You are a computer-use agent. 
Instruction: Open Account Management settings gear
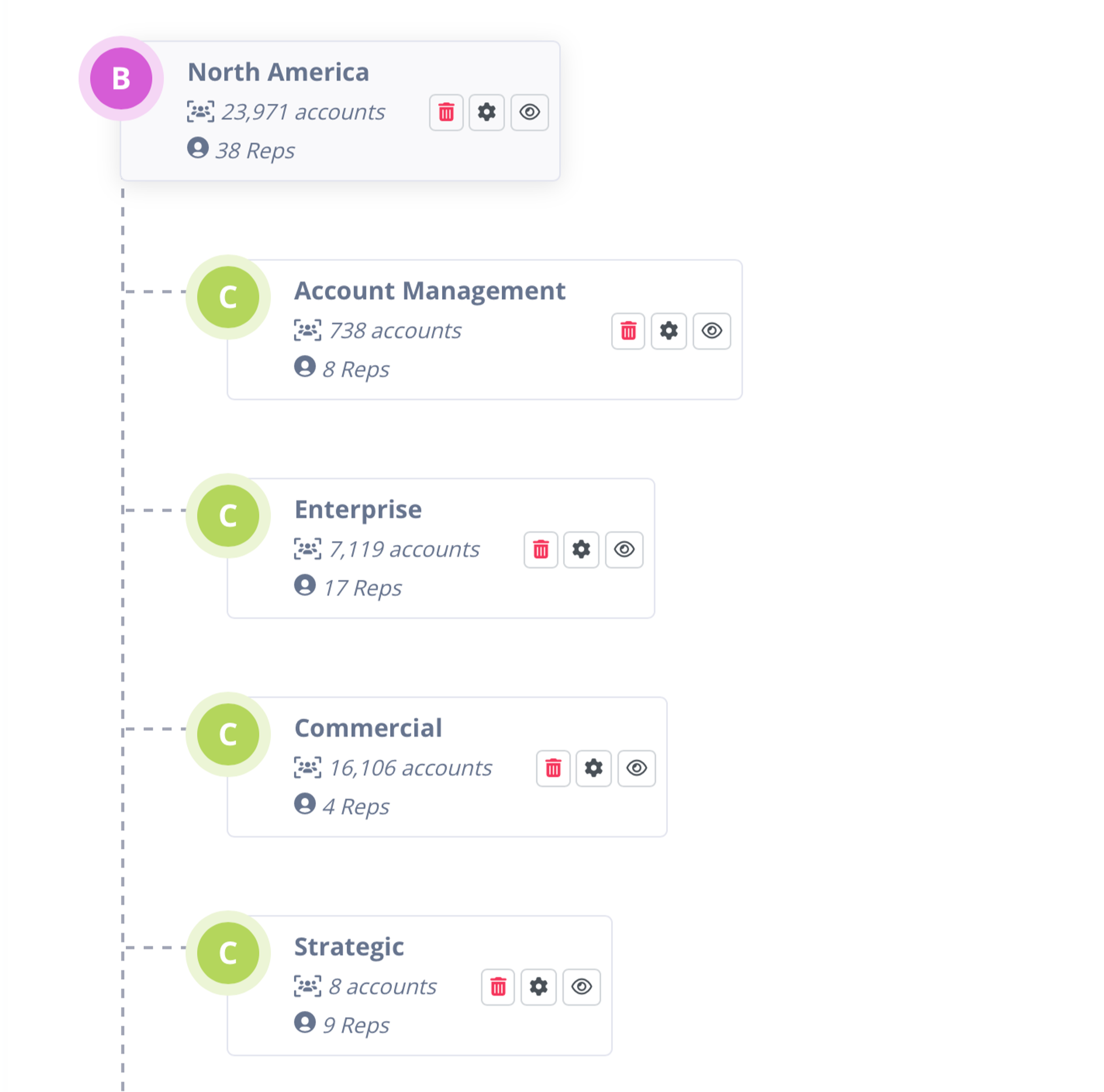tap(668, 331)
